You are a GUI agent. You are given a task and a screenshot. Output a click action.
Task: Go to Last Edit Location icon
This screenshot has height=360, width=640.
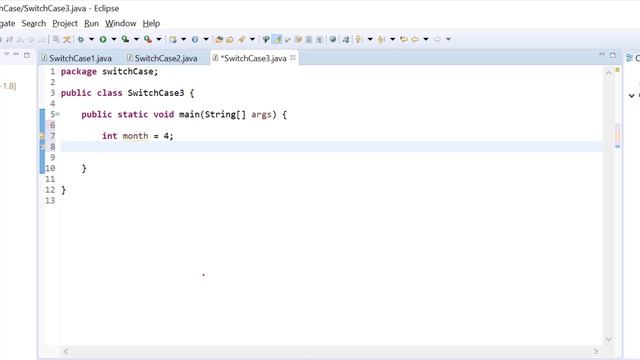tap(404, 39)
